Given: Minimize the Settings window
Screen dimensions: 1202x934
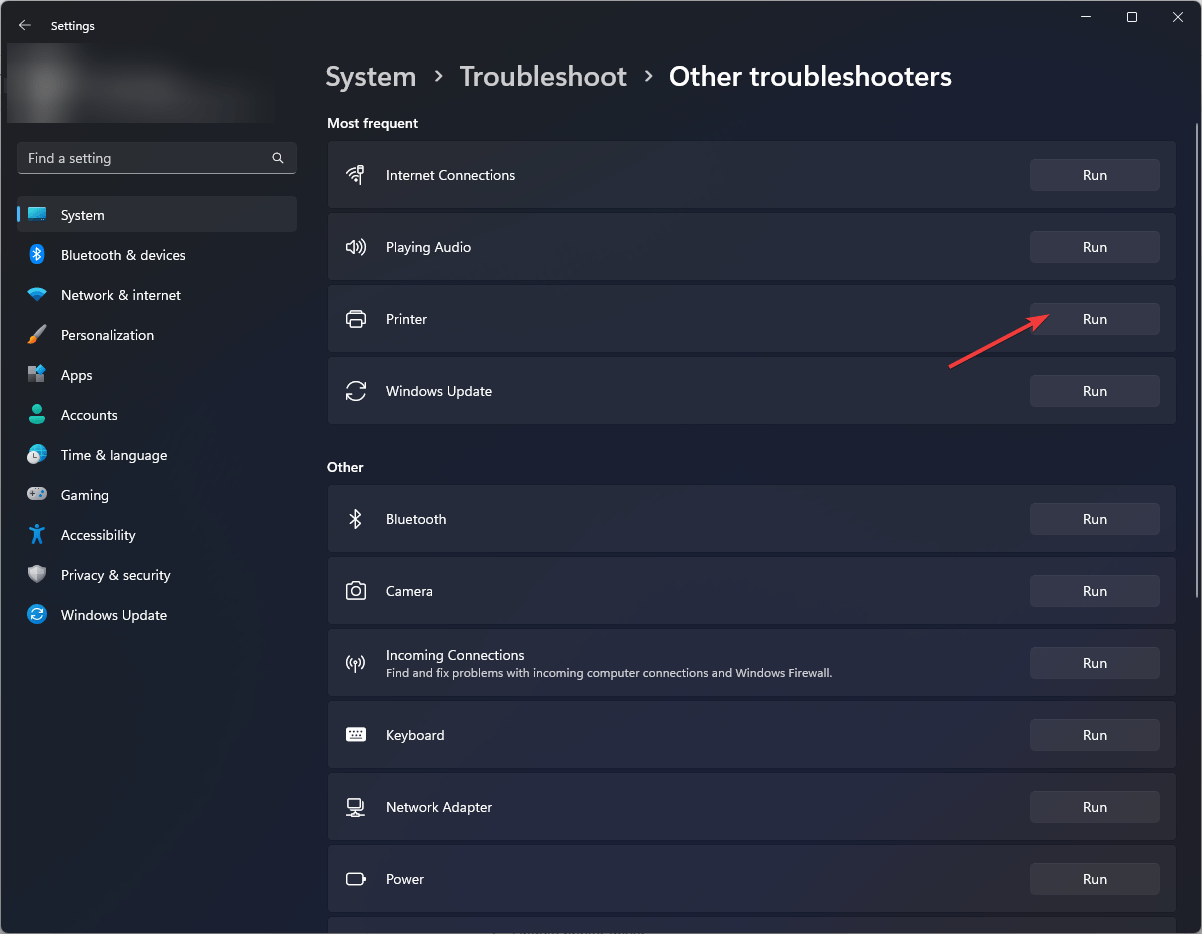Looking at the screenshot, I should [1085, 17].
